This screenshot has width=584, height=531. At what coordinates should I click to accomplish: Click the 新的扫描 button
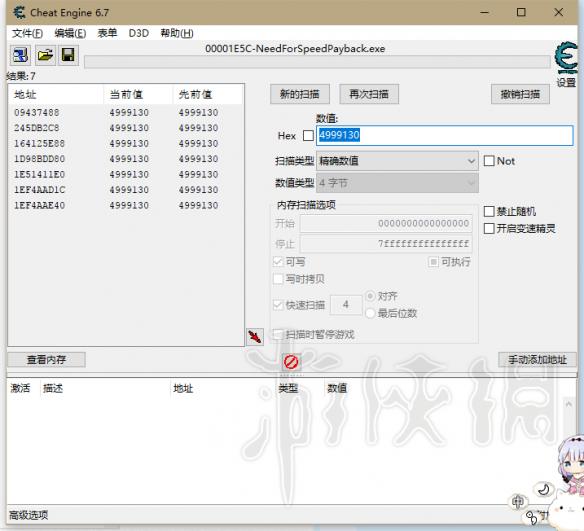(300, 94)
